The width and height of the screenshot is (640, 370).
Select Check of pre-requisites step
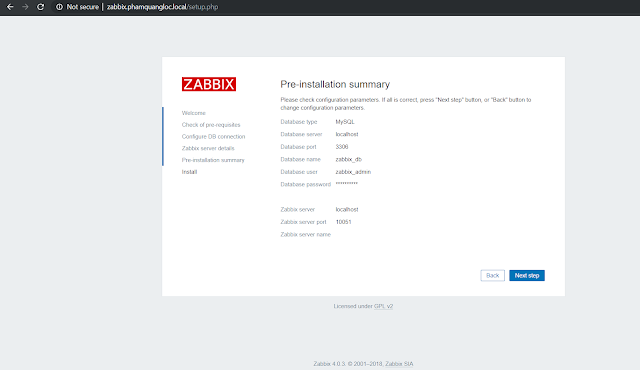(x=211, y=125)
